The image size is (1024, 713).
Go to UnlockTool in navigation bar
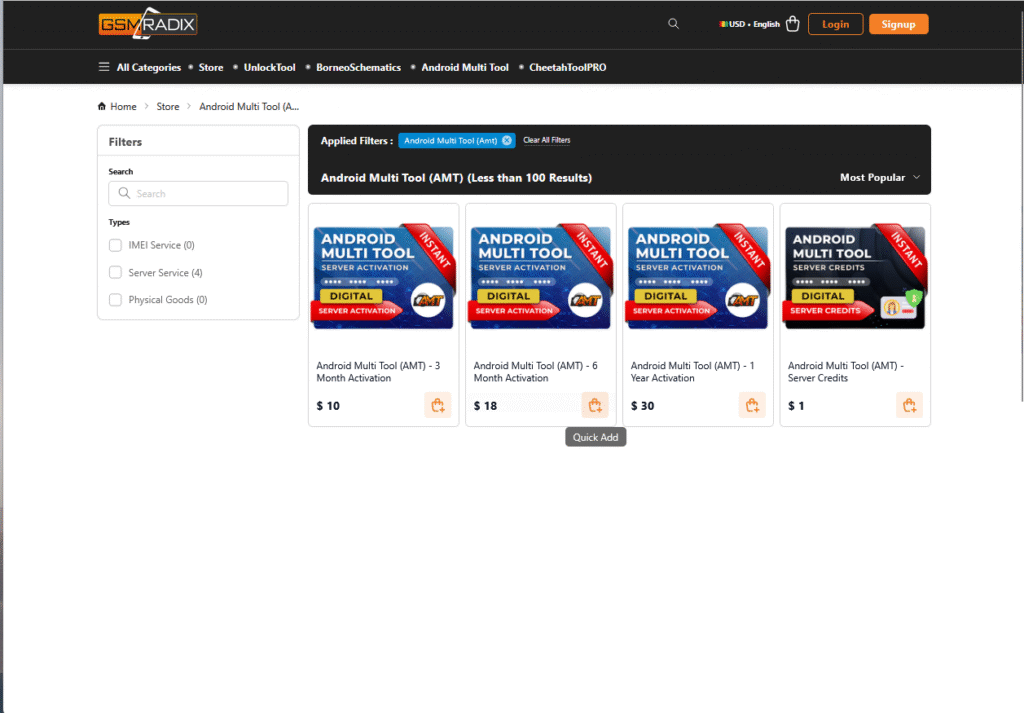(x=269, y=68)
